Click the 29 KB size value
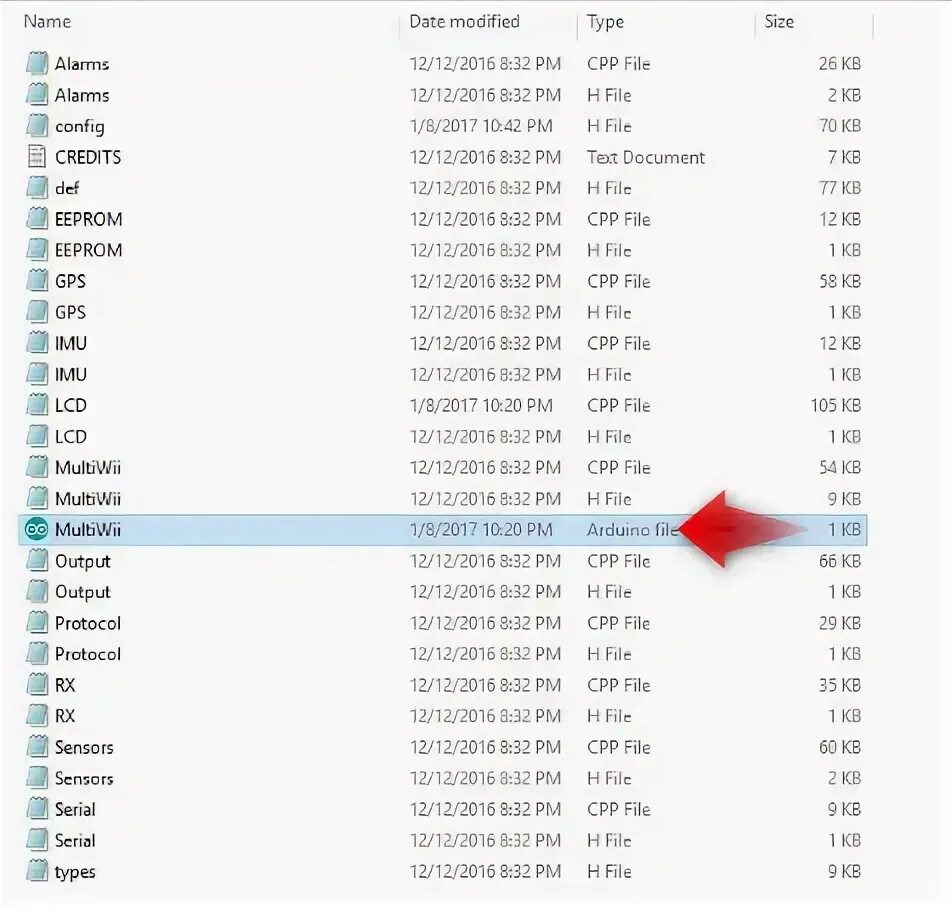Image resolution: width=952 pixels, height=908 pixels. click(840, 623)
